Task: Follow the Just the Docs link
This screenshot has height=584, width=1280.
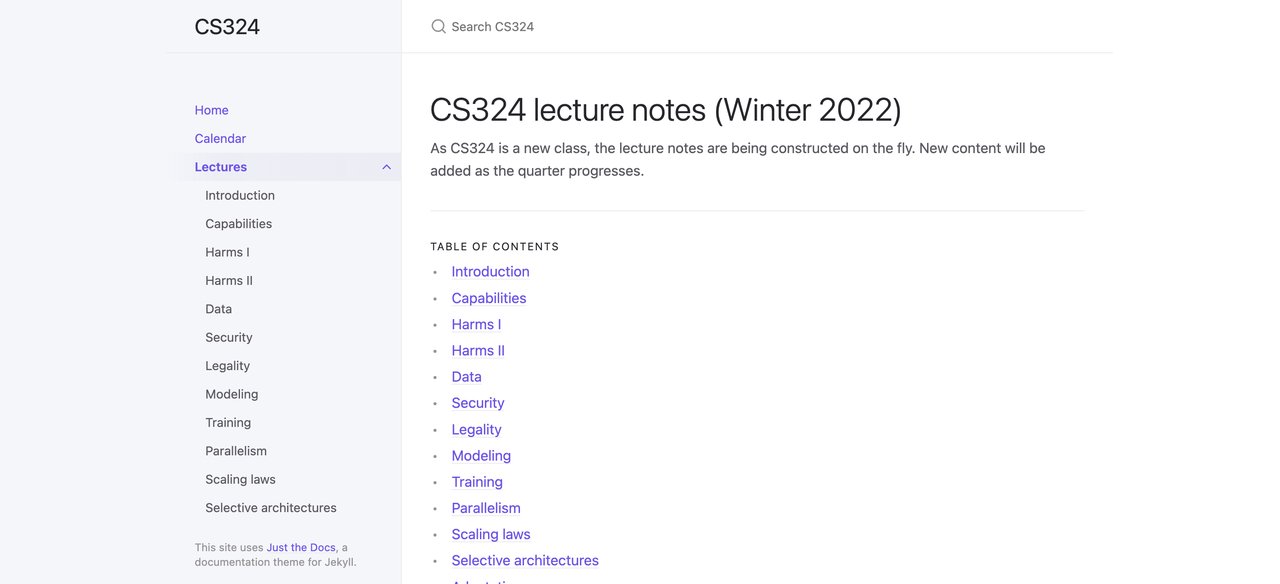Action: [301, 548]
